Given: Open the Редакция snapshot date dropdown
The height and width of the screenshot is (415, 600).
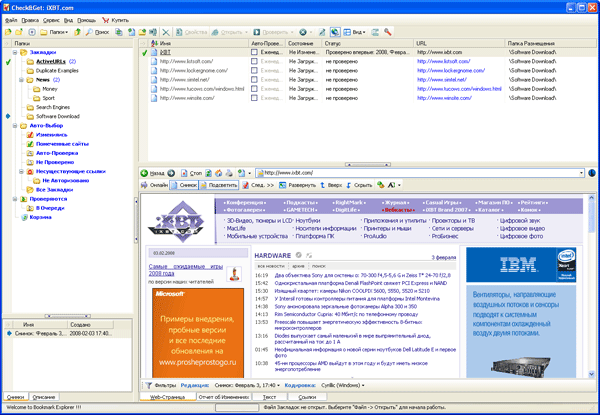Looking at the screenshot, I should pos(247,386).
